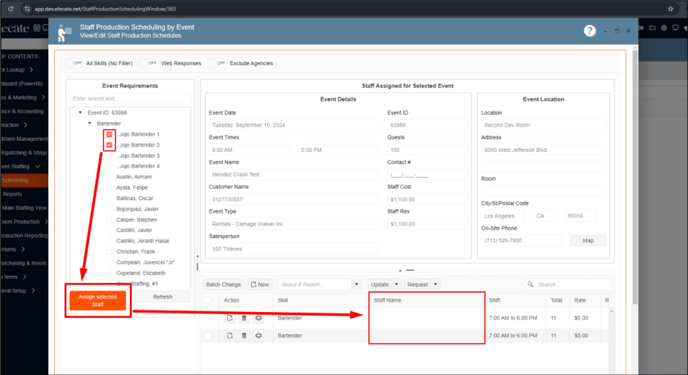This screenshot has height=375, width=688.
Task: Open the folder icon in top bar
Action: [x=652, y=28]
